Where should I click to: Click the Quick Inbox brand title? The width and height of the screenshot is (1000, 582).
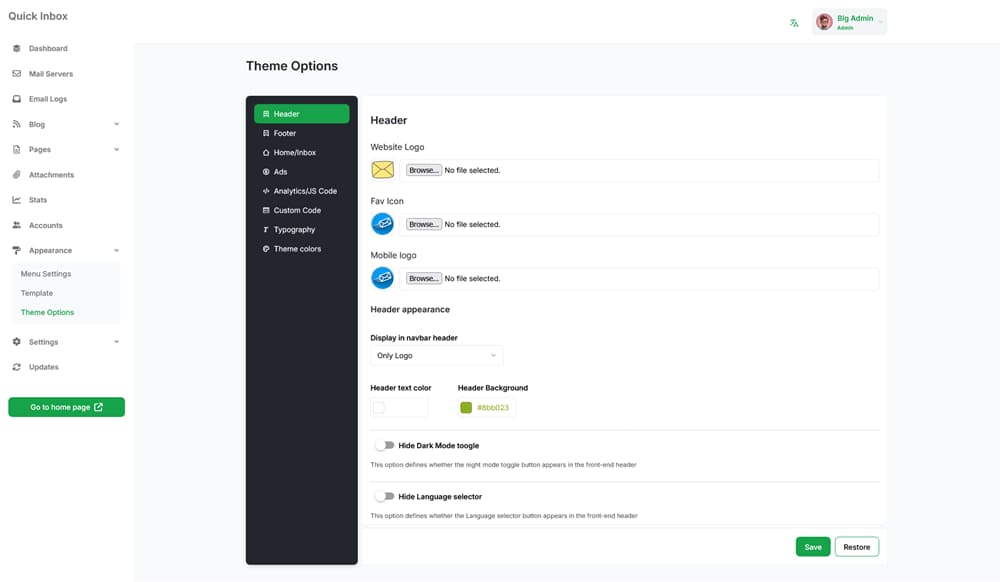[38, 16]
